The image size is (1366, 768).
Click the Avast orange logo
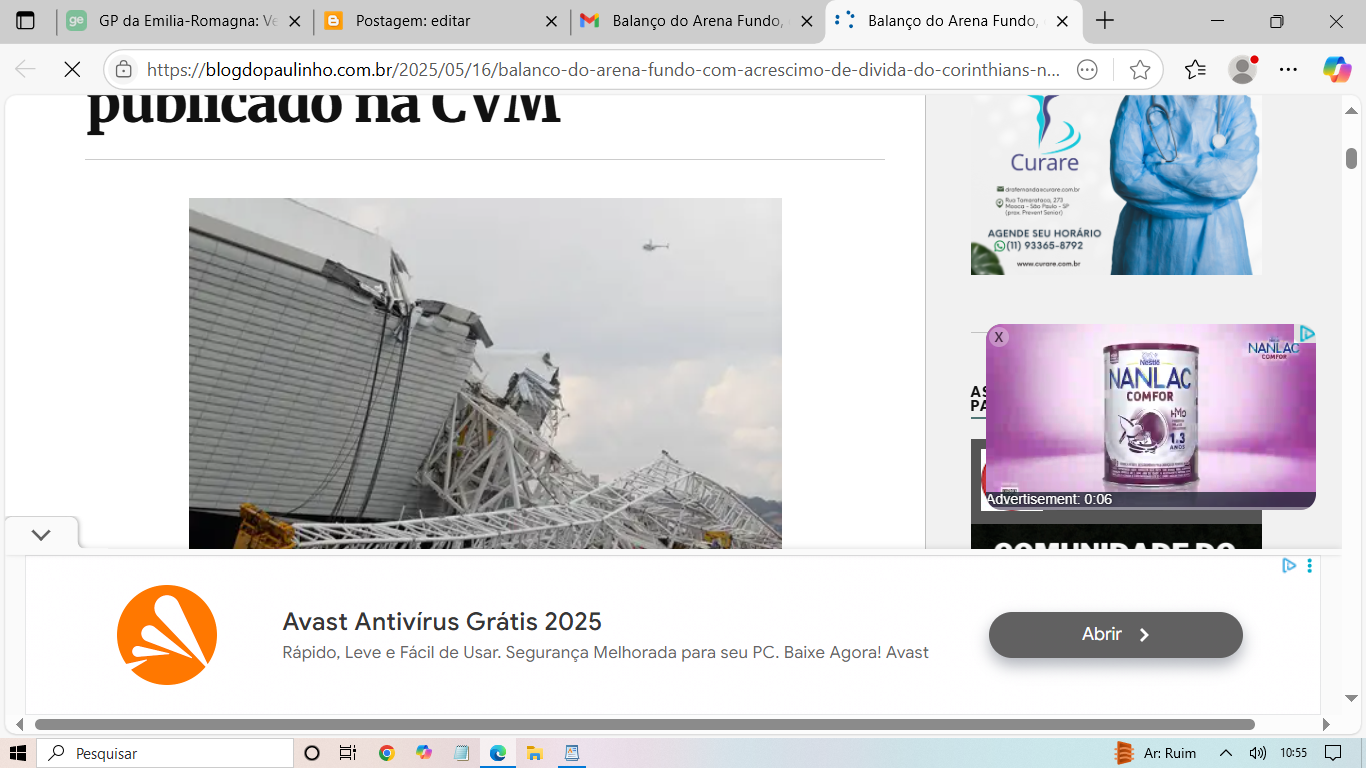pyautogui.click(x=167, y=635)
